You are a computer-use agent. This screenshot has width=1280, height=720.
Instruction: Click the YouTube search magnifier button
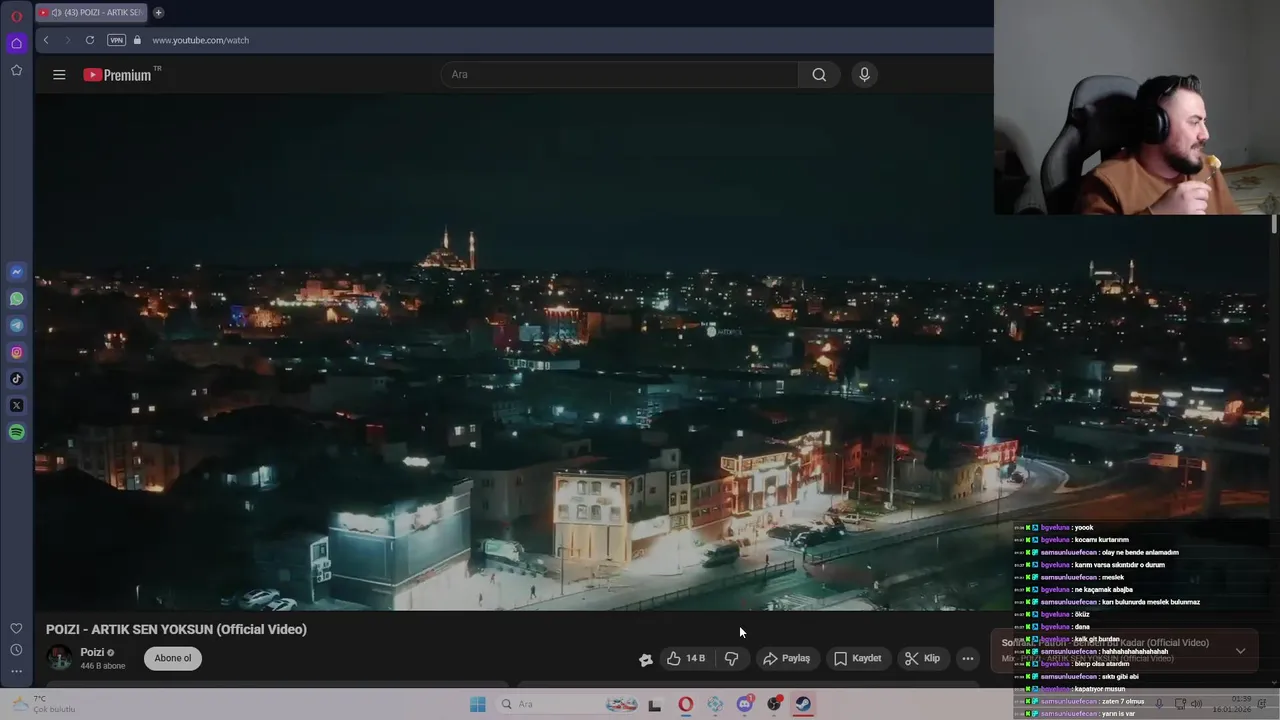(819, 74)
